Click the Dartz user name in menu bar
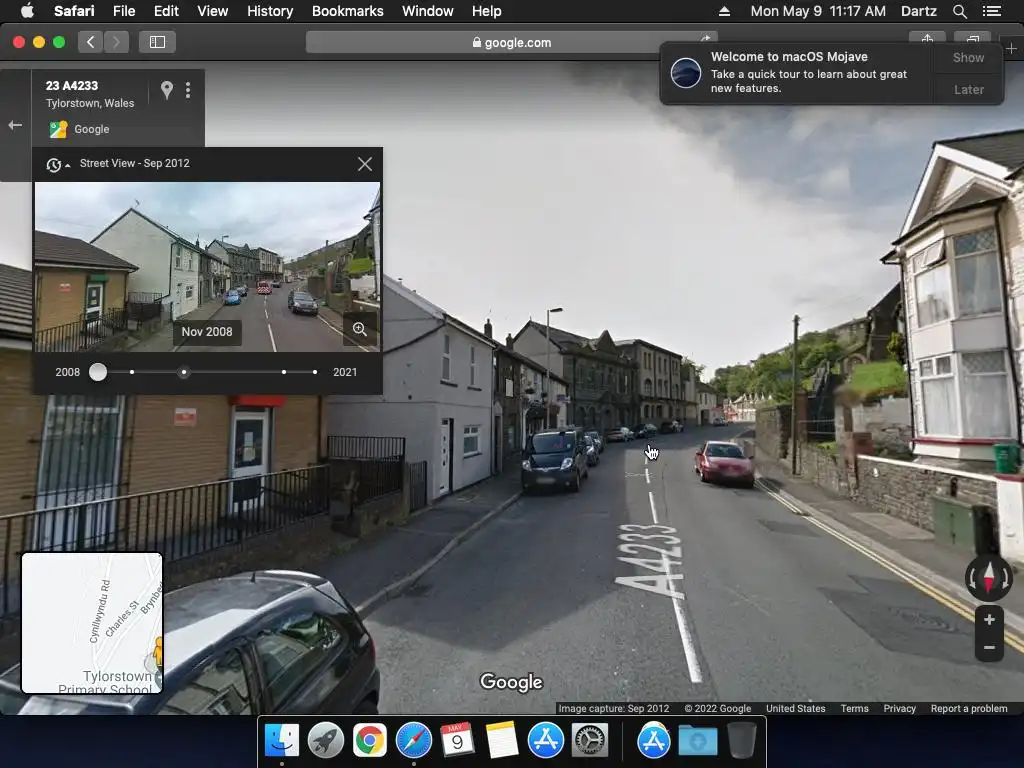Screen dimensions: 1024x768 (918, 11)
